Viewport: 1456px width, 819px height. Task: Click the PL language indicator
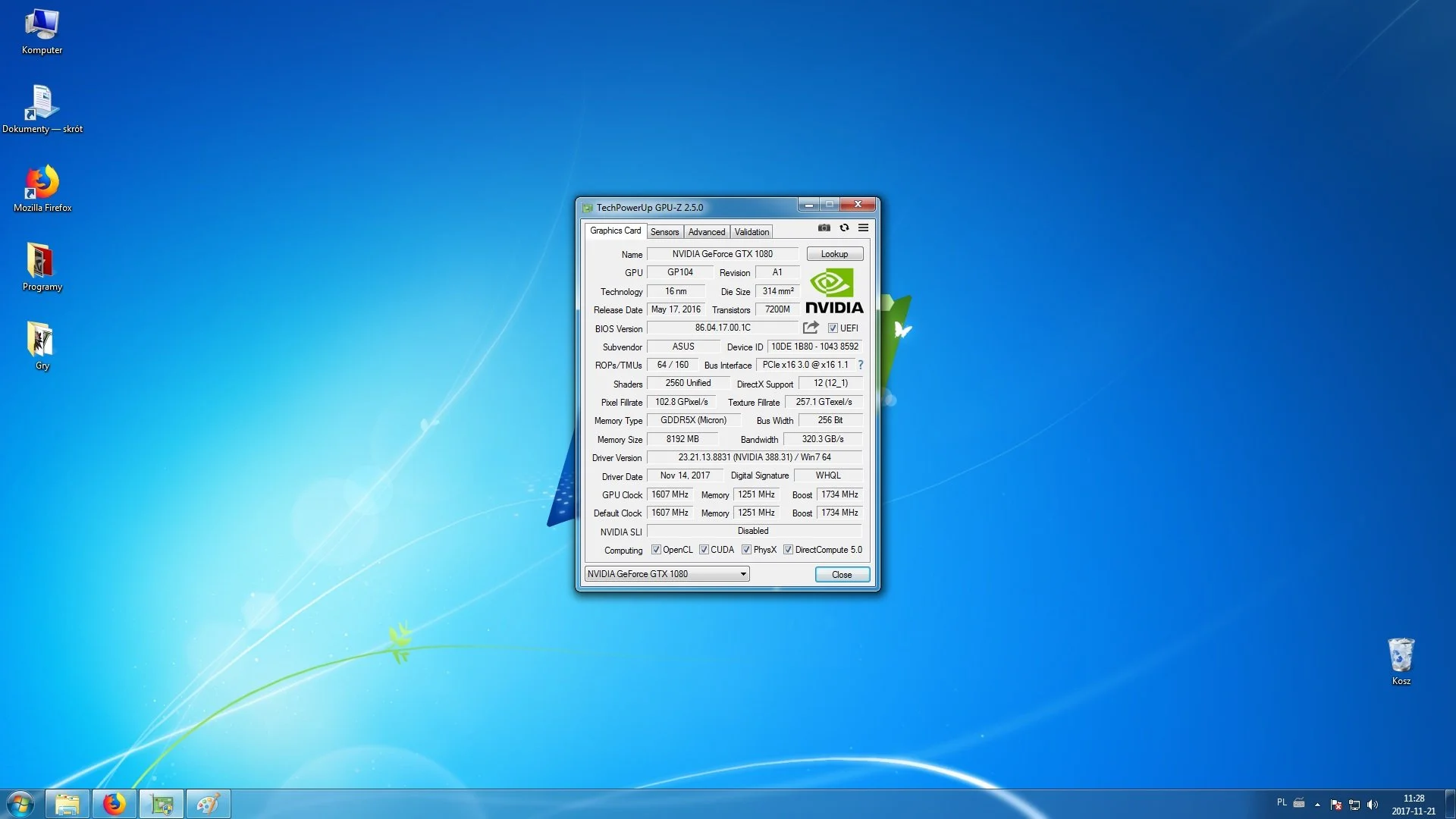(x=1282, y=802)
